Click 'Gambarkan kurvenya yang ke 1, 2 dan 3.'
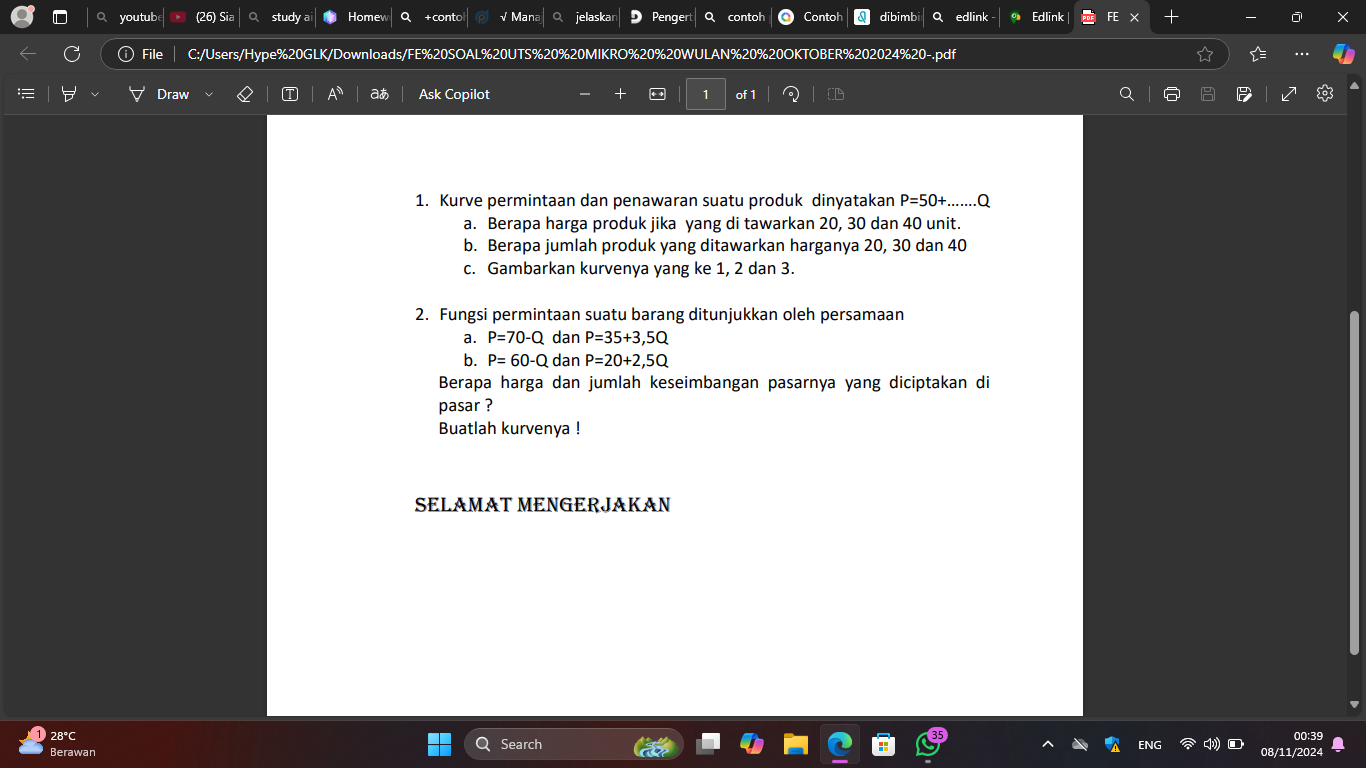Image resolution: width=1366 pixels, height=768 pixels. [x=640, y=268]
